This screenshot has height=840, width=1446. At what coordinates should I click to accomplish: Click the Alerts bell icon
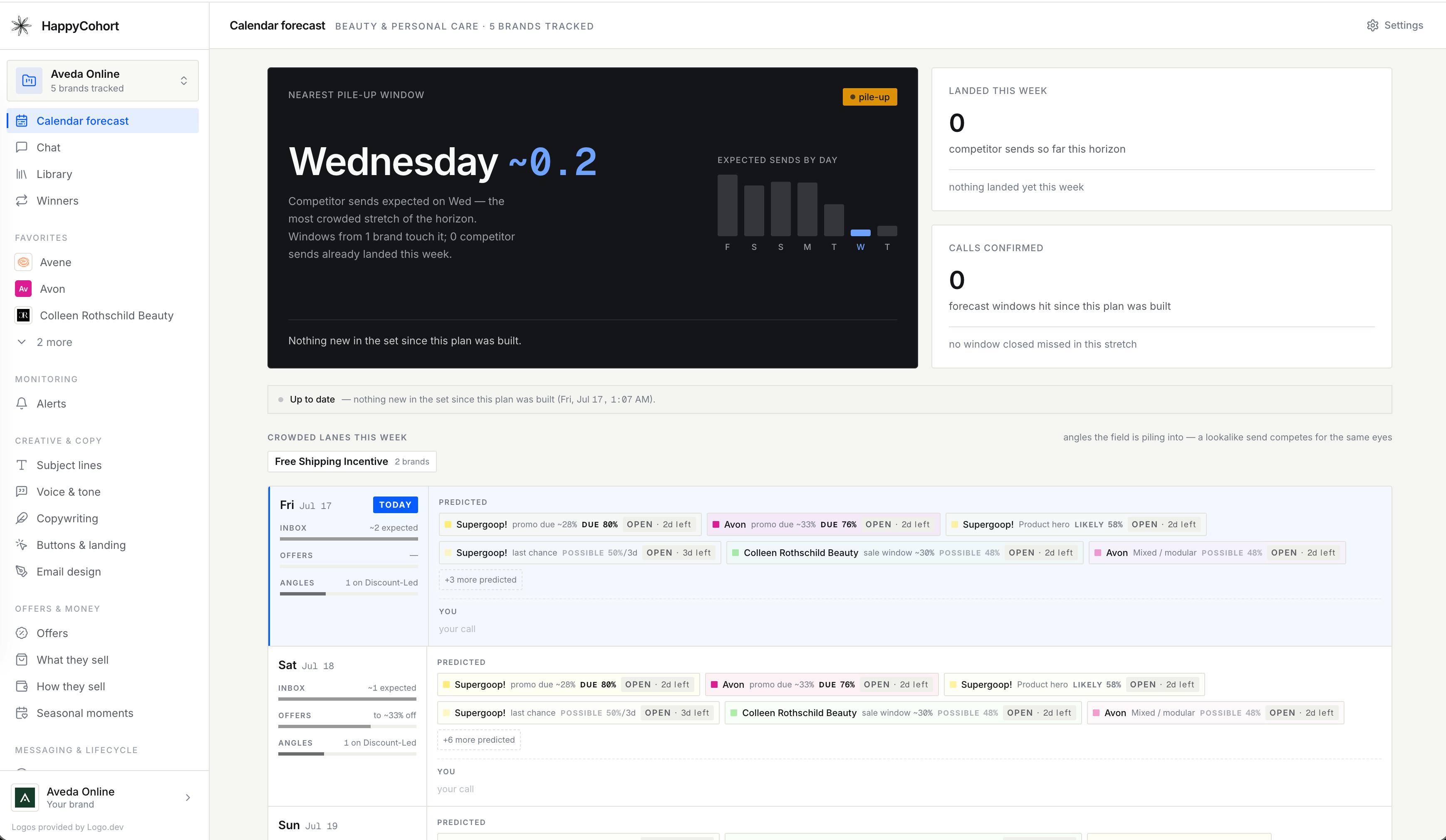(22, 403)
